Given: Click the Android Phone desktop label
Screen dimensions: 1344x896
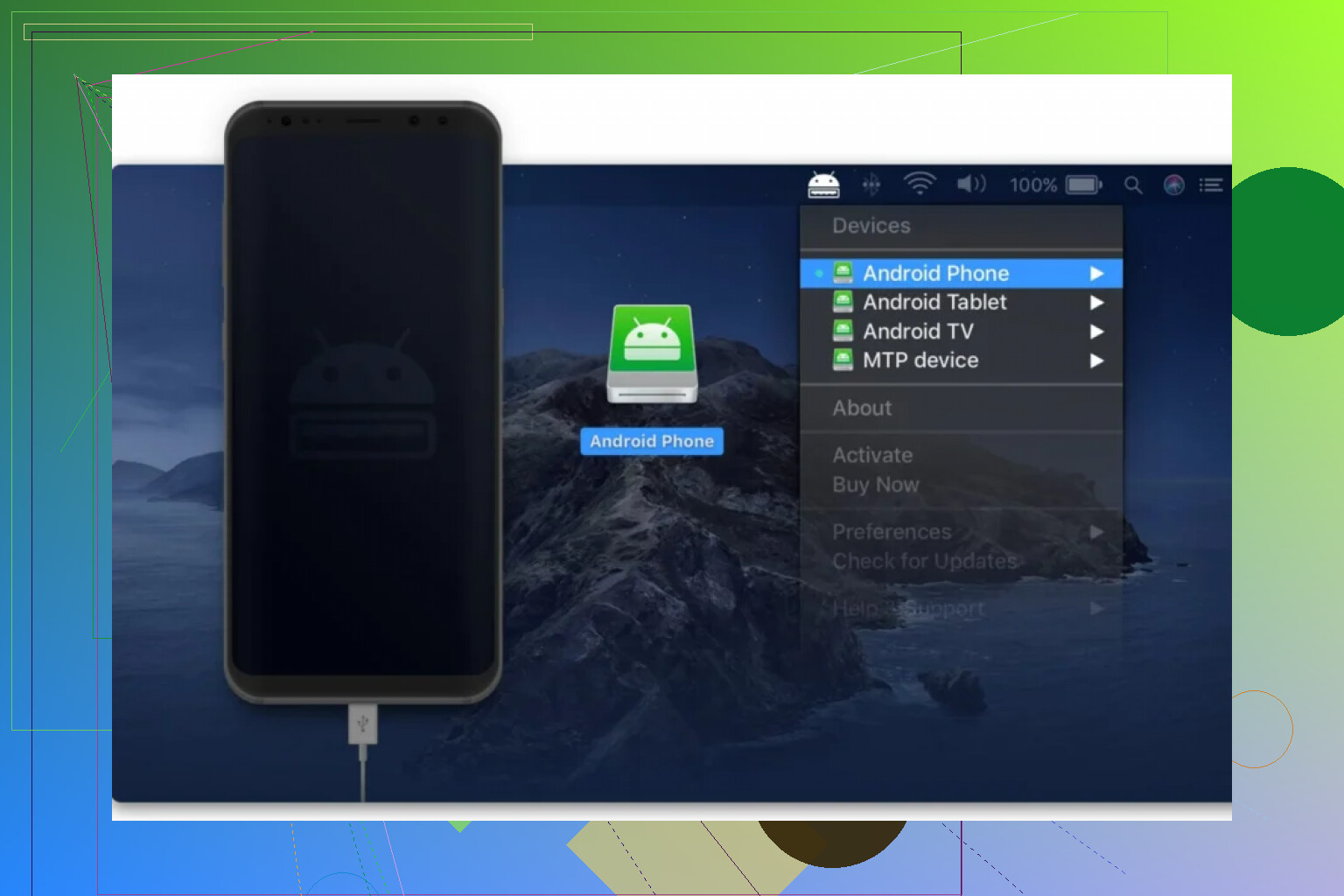Looking at the screenshot, I should pos(652,441).
